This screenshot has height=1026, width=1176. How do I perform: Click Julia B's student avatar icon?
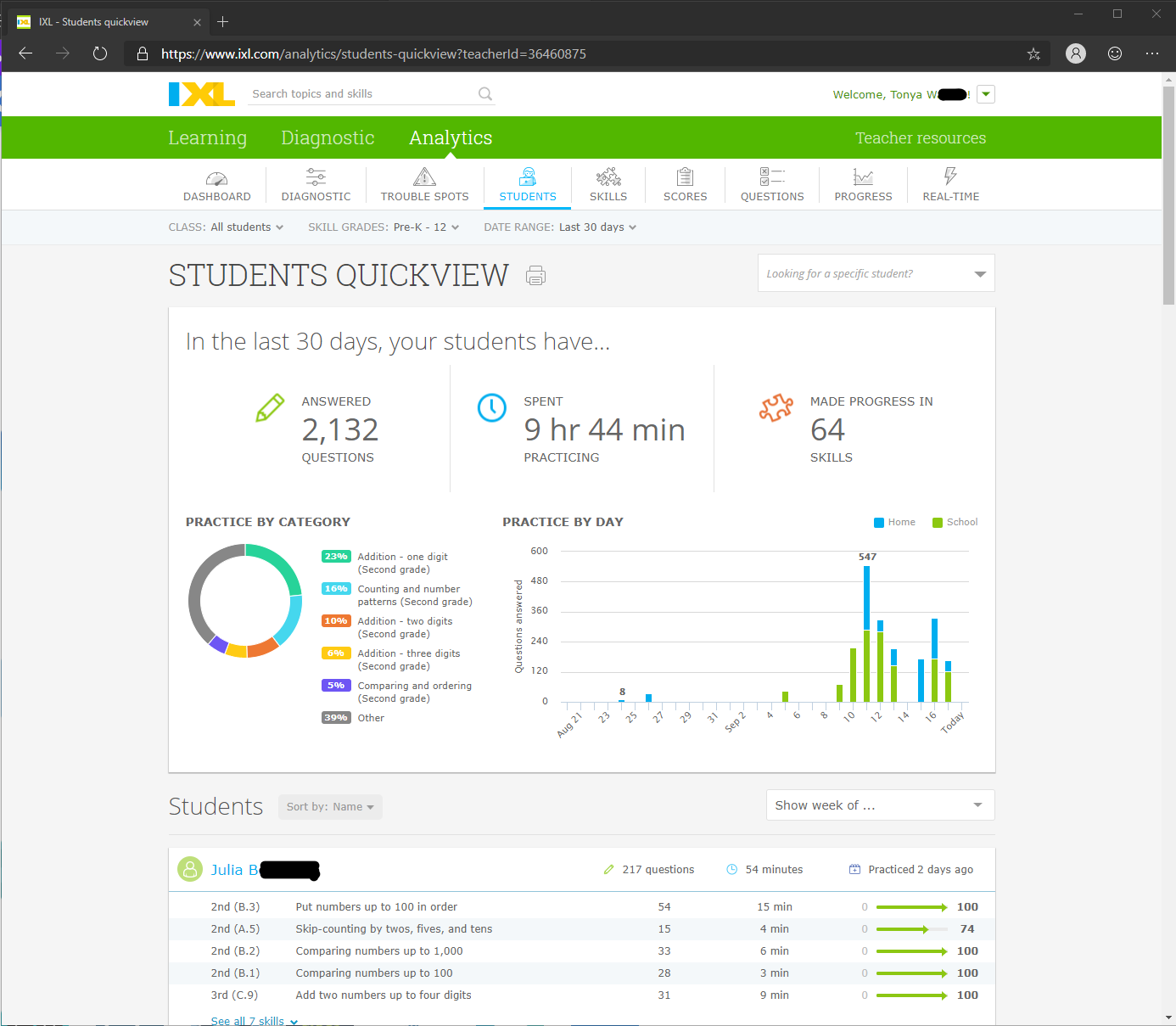[x=190, y=869]
